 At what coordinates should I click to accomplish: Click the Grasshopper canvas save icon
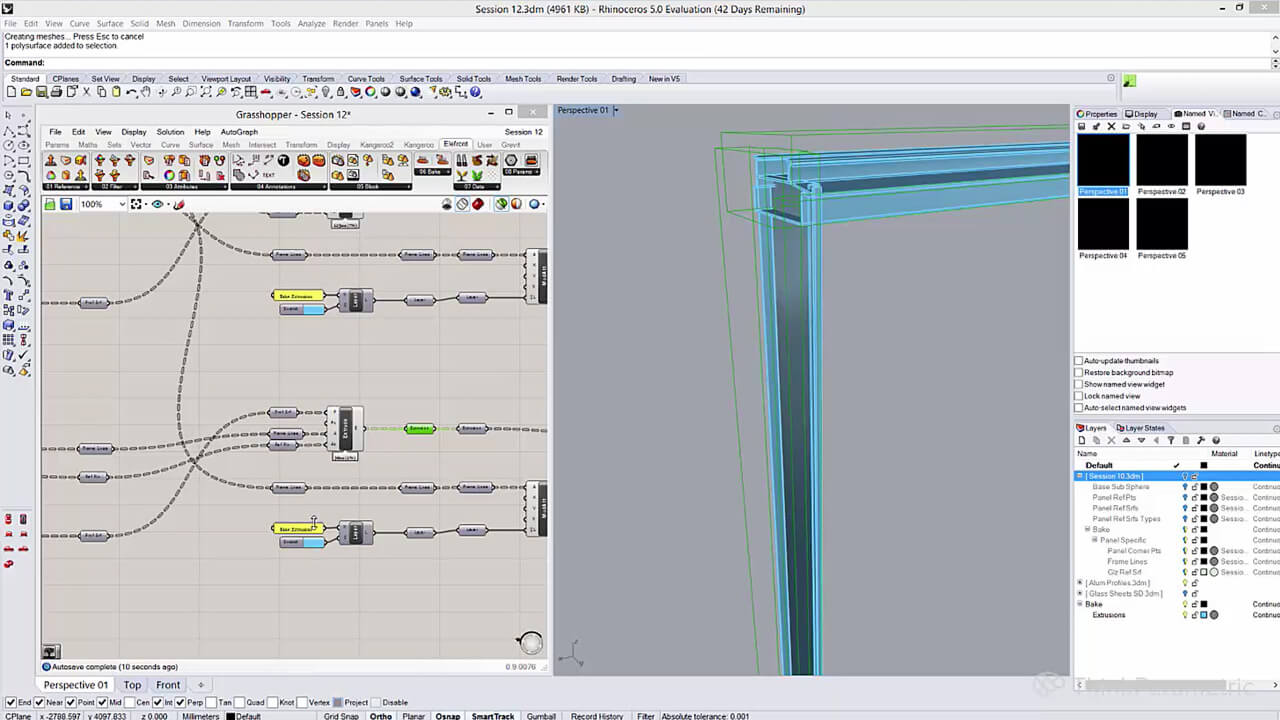[65, 204]
